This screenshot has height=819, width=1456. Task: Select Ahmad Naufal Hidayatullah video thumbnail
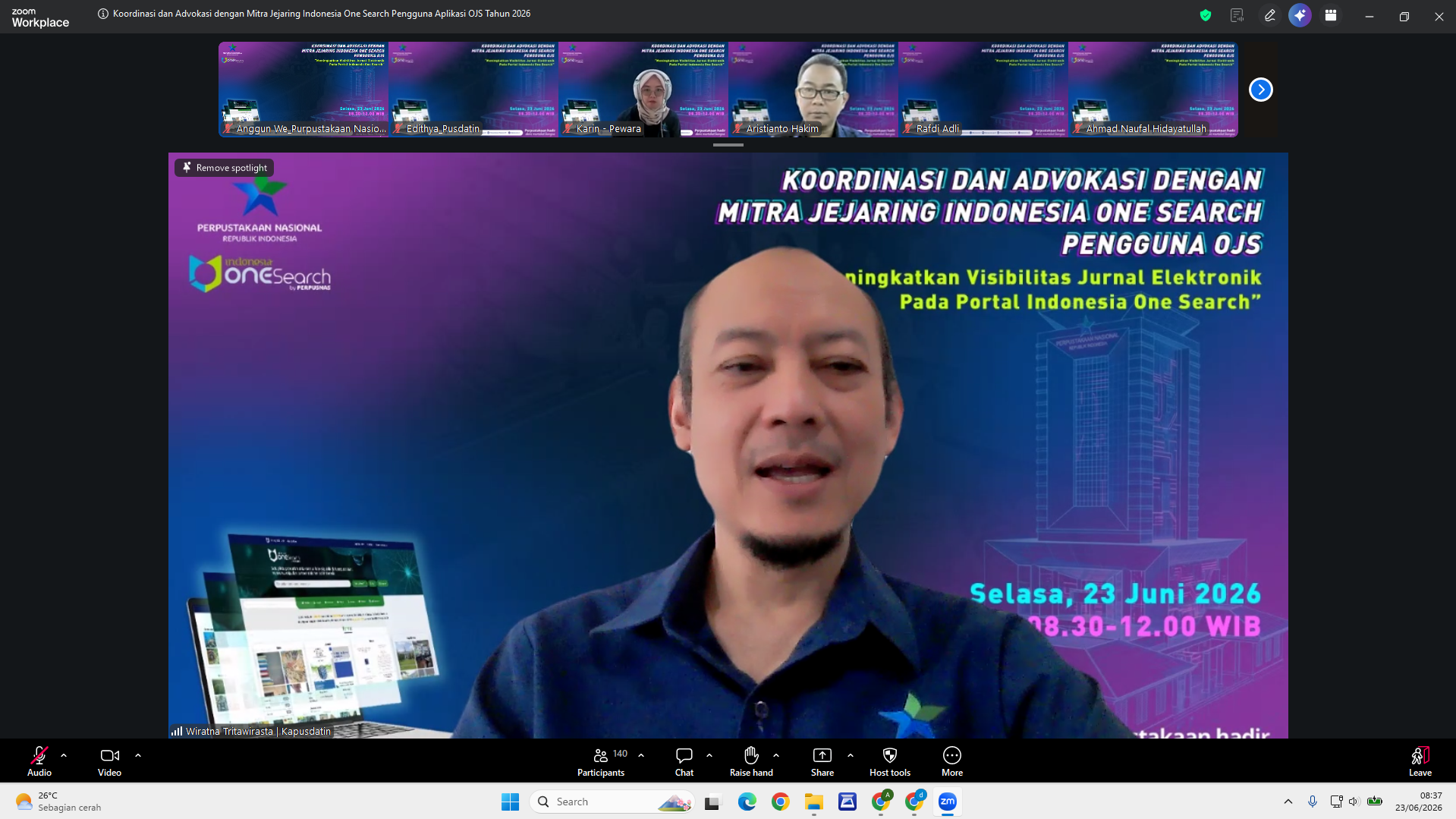coord(1153,90)
